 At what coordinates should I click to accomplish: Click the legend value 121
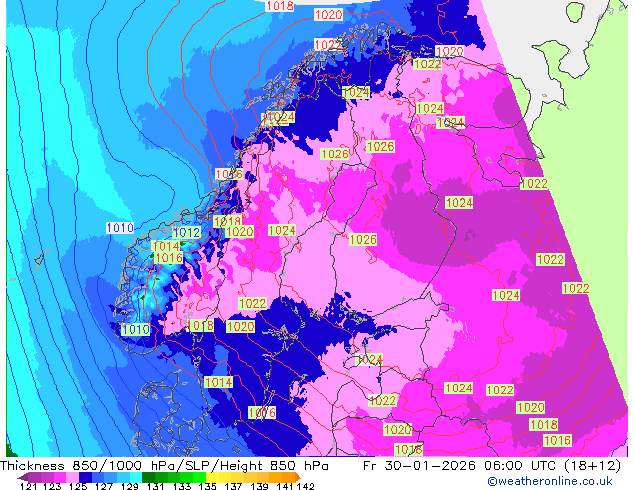pyautogui.click(x=28, y=486)
